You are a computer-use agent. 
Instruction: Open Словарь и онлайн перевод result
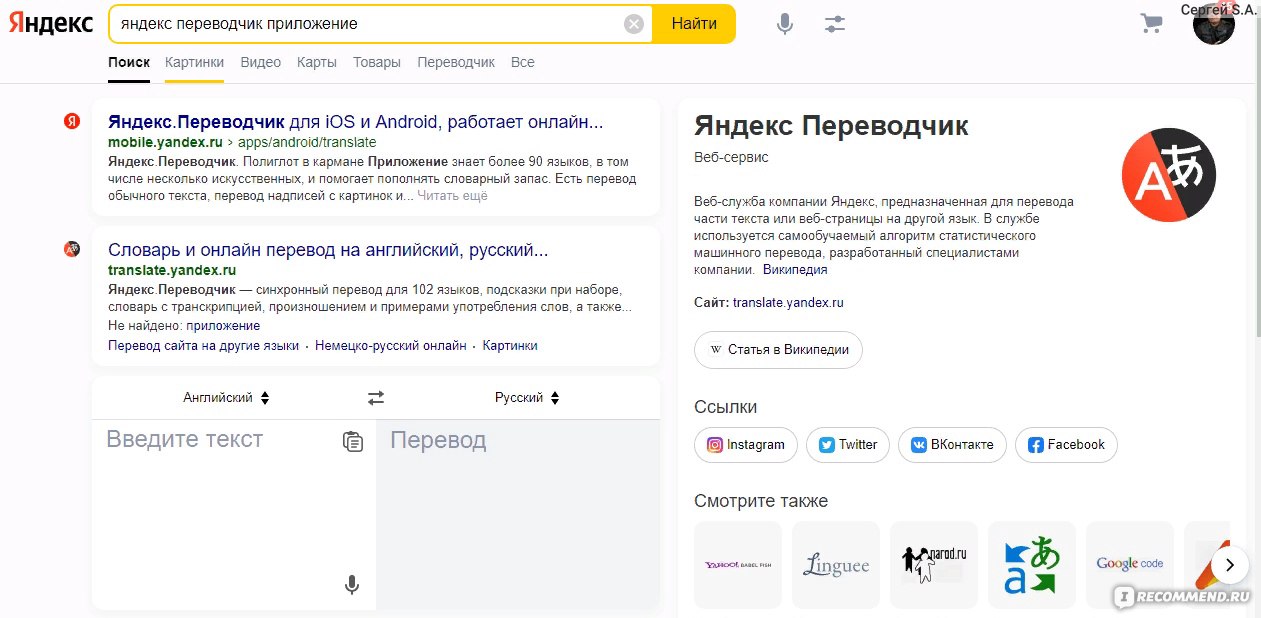point(328,250)
